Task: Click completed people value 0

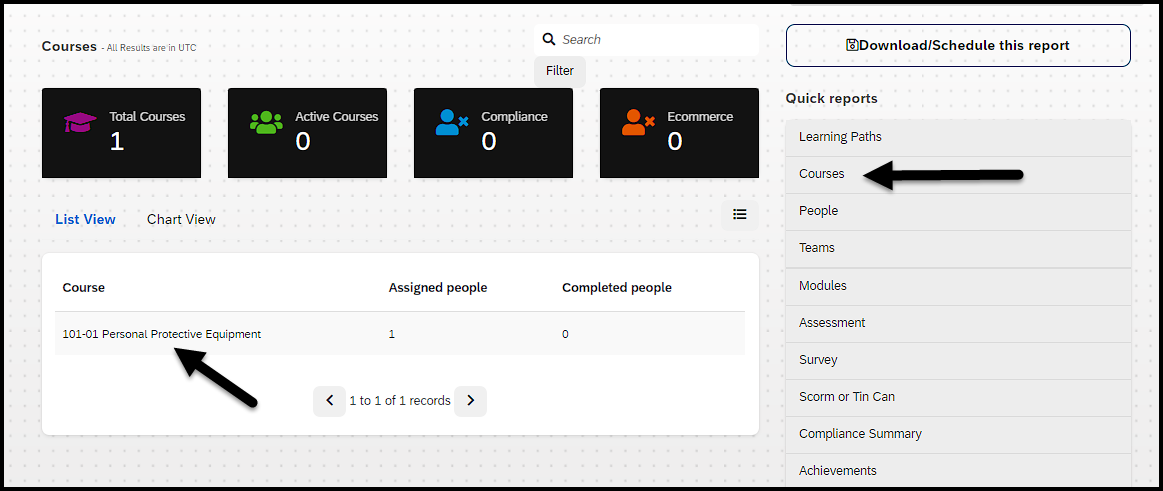Action: click(565, 335)
